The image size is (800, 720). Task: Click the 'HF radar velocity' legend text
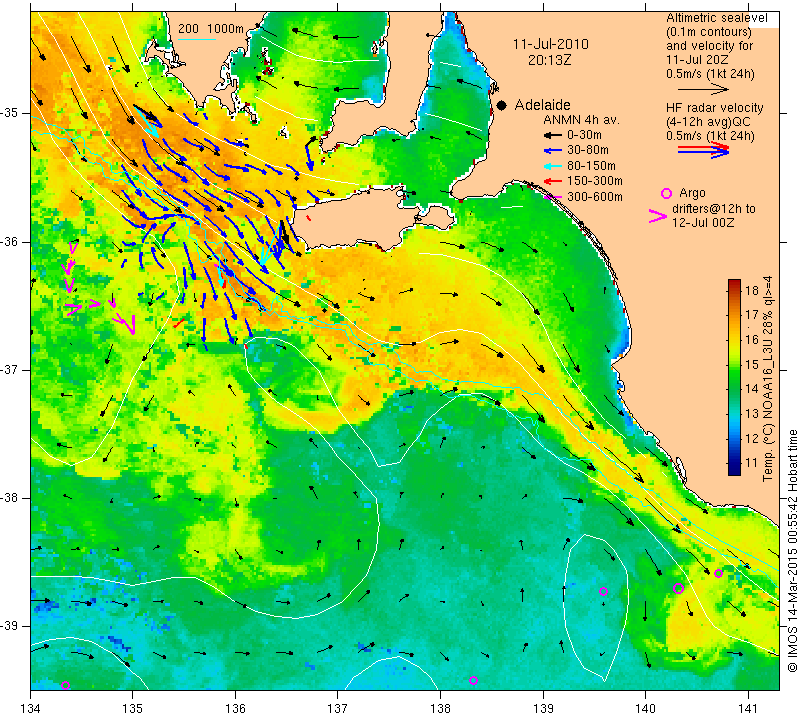(x=714, y=108)
